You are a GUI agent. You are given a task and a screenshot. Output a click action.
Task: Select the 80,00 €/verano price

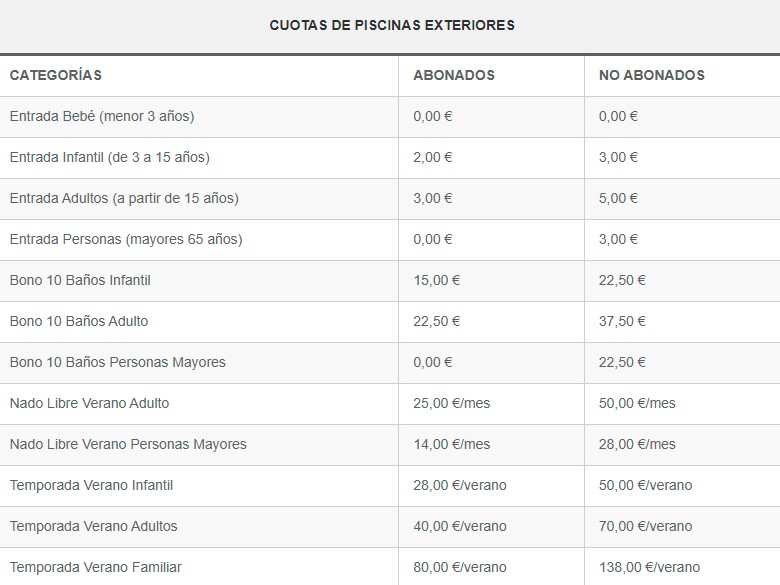tap(460, 567)
